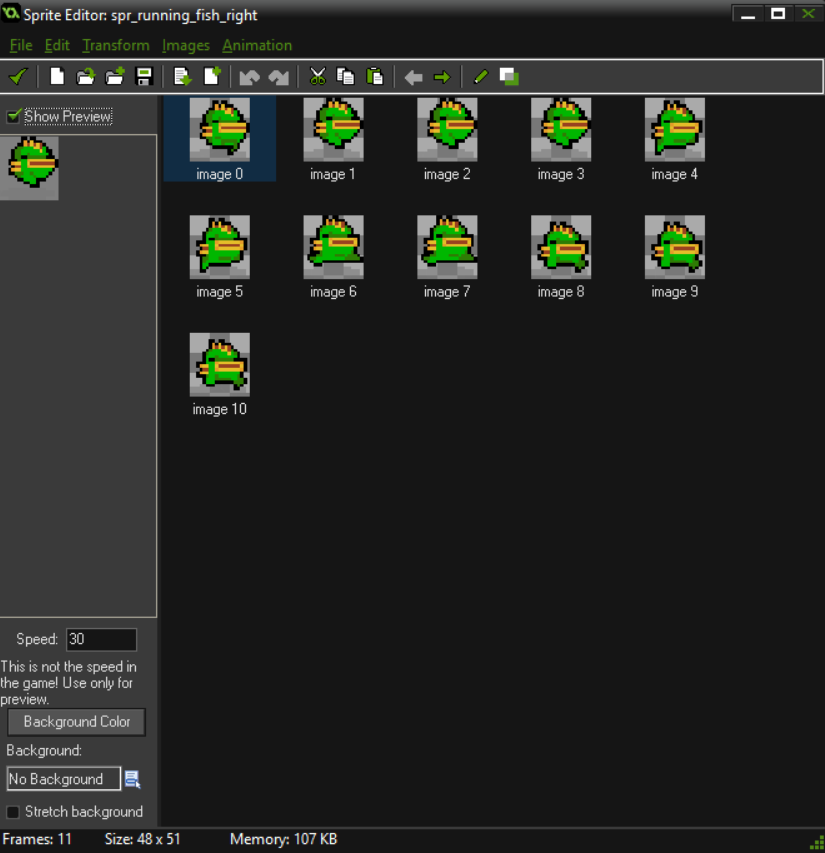Image resolution: width=825 pixels, height=853 pixels.
Task: Maximize the Sprite Editor window
Action: (778, 14)
